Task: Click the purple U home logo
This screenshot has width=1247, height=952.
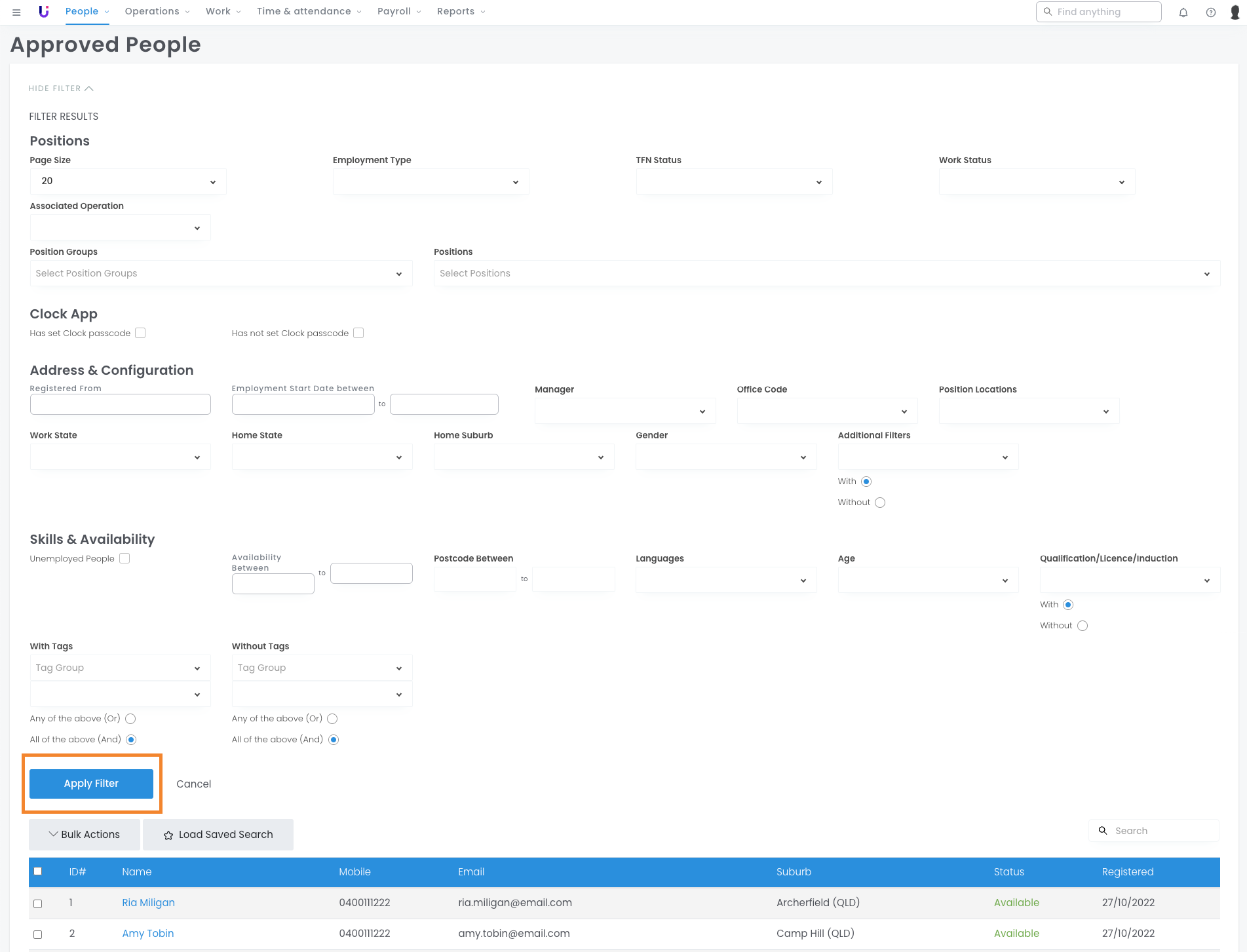Action: [x=44, y=12]
